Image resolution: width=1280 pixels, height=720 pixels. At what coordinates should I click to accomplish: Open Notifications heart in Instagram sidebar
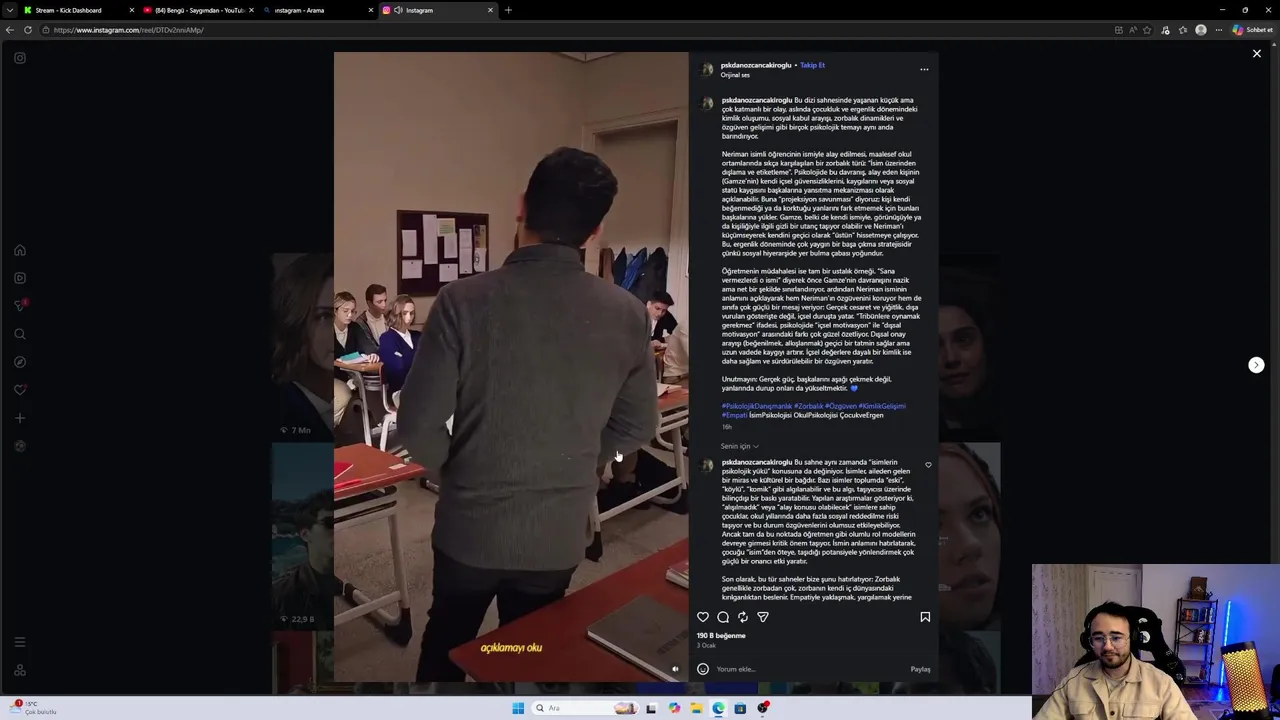coord(20,390)
